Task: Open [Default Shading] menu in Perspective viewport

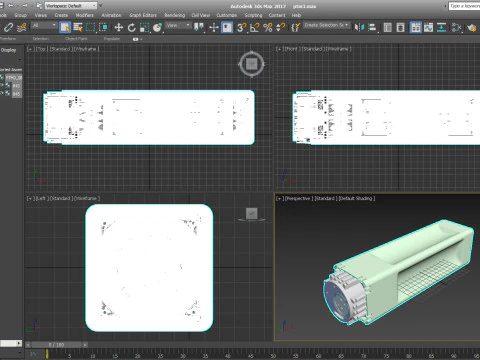Action: tap(356, 198)
